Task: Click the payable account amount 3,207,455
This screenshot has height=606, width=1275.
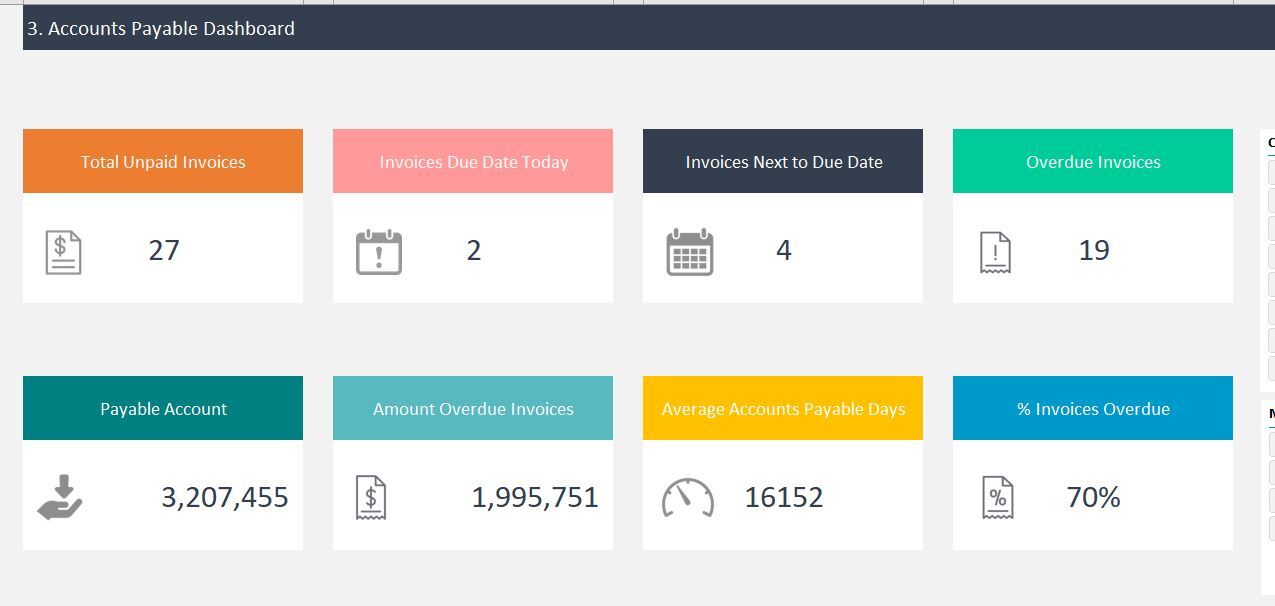Action: click(x=225, y=497)
